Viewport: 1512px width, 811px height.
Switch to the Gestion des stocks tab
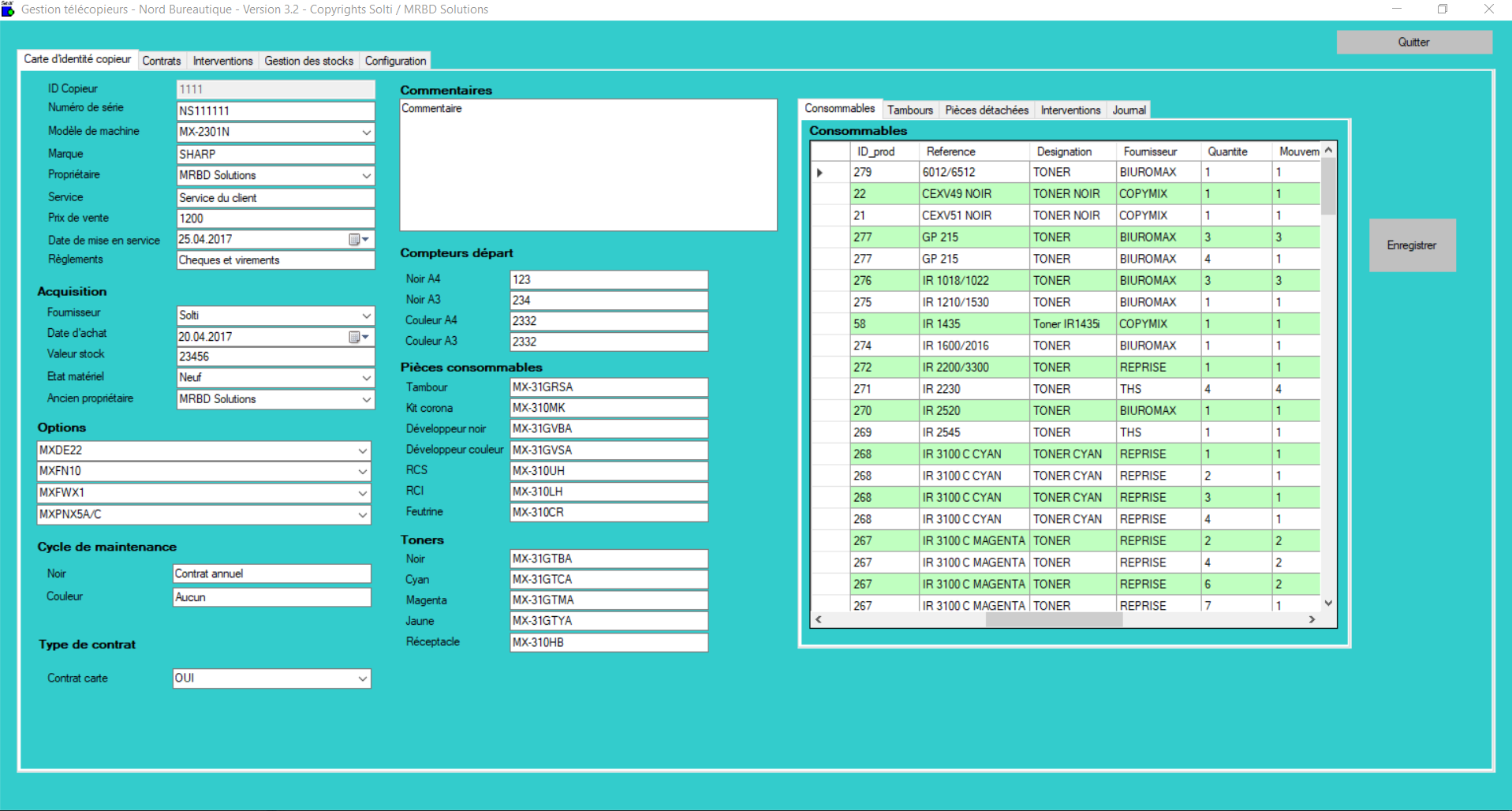point(308,61)
